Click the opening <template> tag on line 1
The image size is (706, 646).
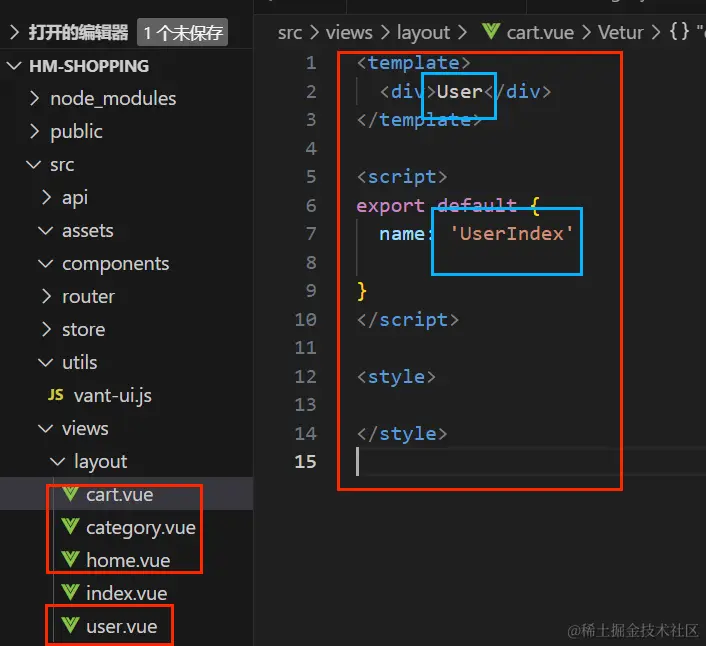[x=413, y=63]
